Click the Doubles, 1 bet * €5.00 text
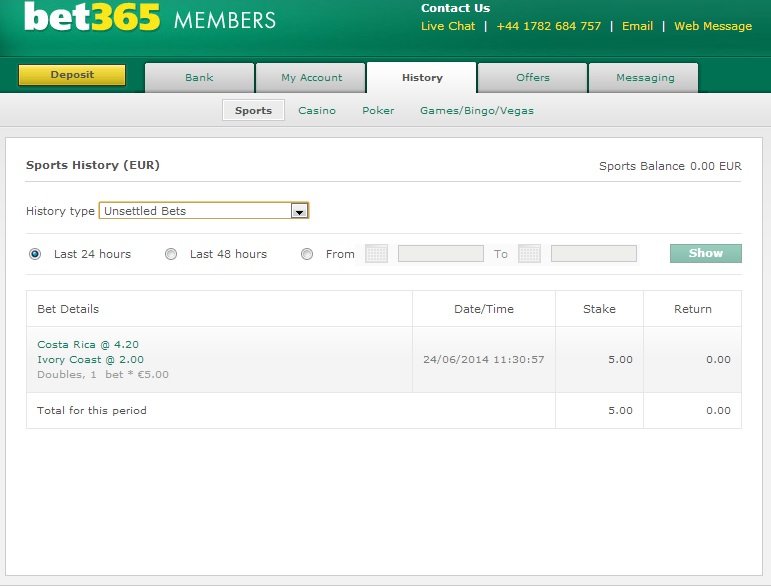The width and height of the screenshot is (771, 587). tap(103, 375)
